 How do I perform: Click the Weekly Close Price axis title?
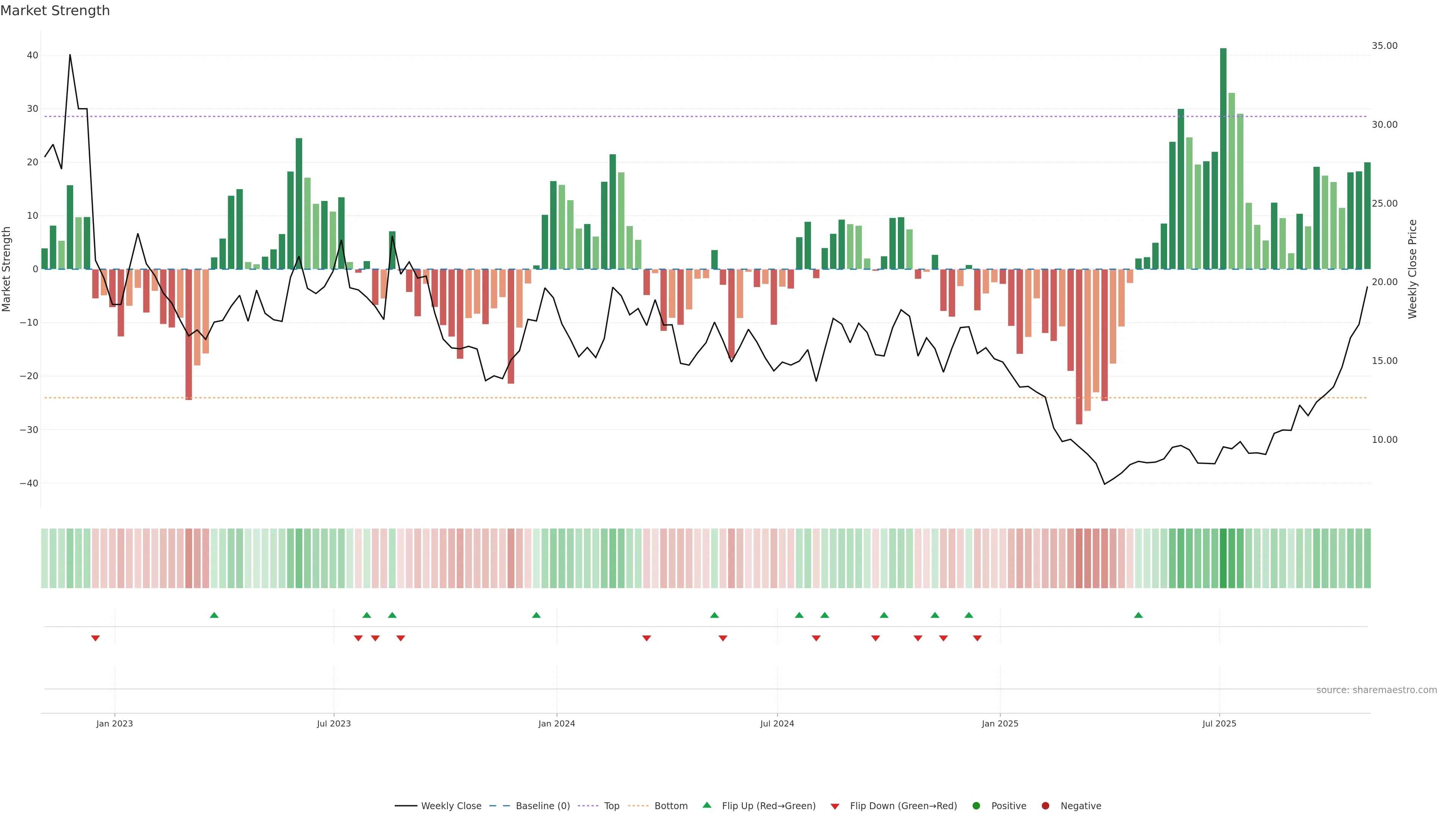[x=1412, y=269]
